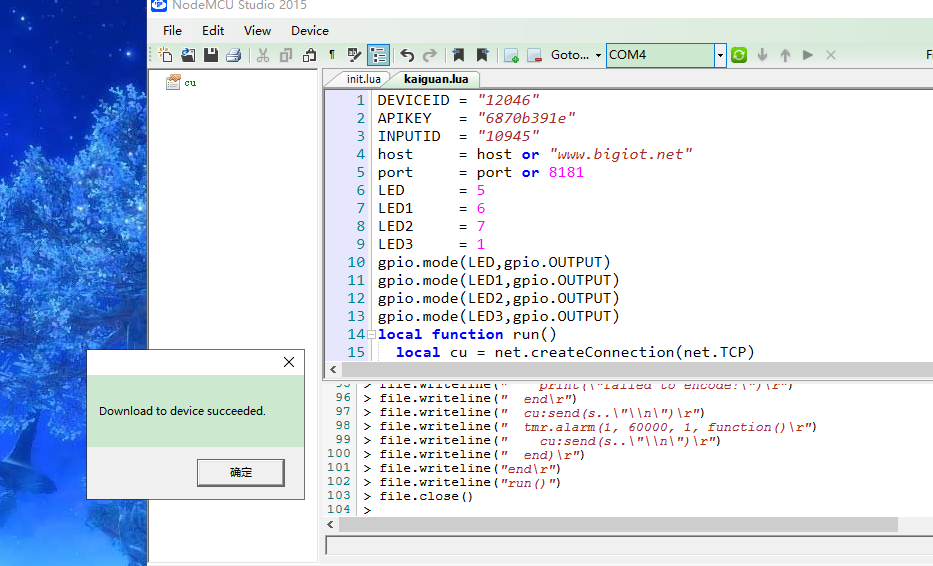Expand the Goto dropdown

pos(598,55)
